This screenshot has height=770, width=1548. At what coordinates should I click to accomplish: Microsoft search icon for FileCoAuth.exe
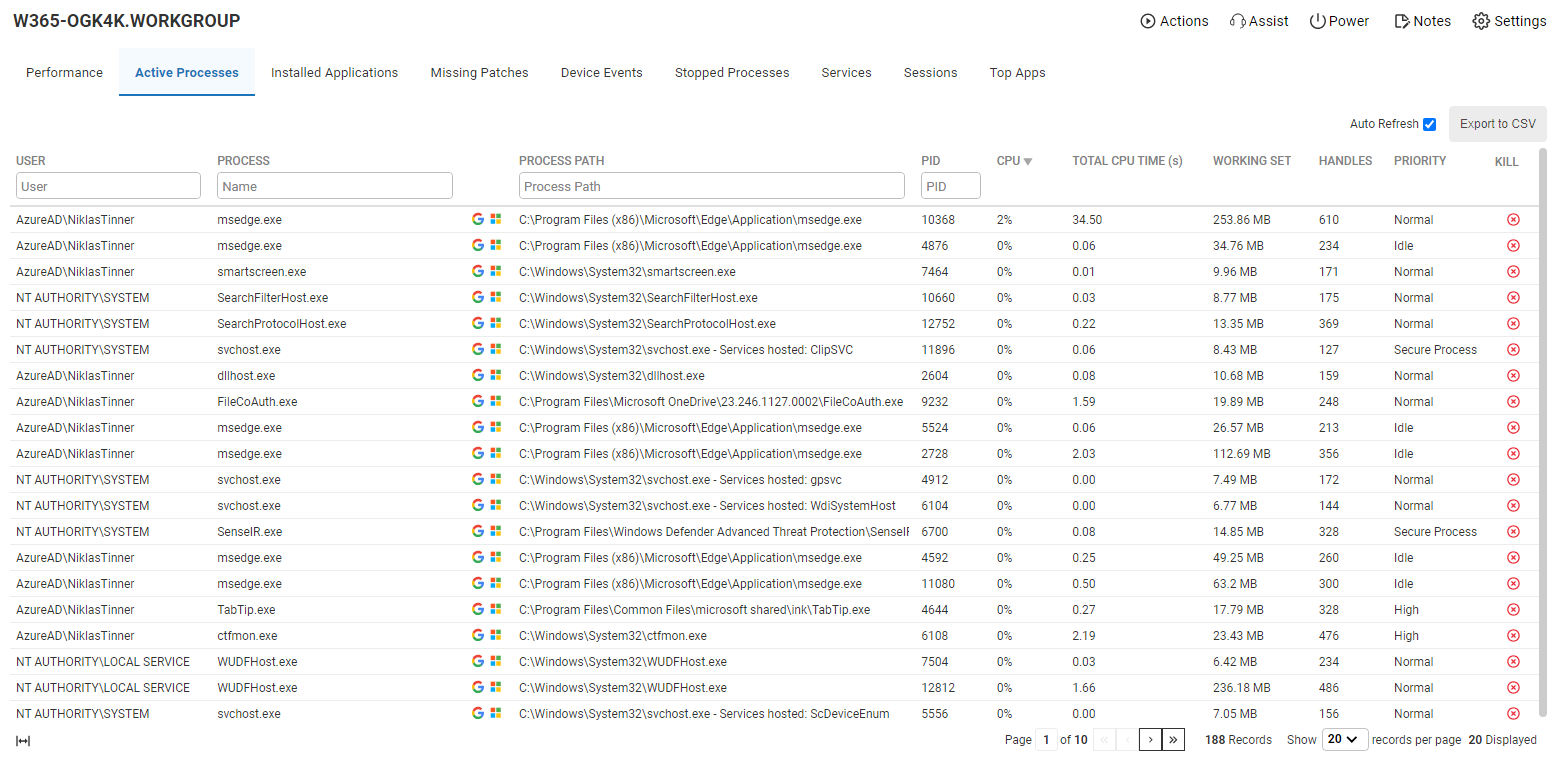point(495,401)
